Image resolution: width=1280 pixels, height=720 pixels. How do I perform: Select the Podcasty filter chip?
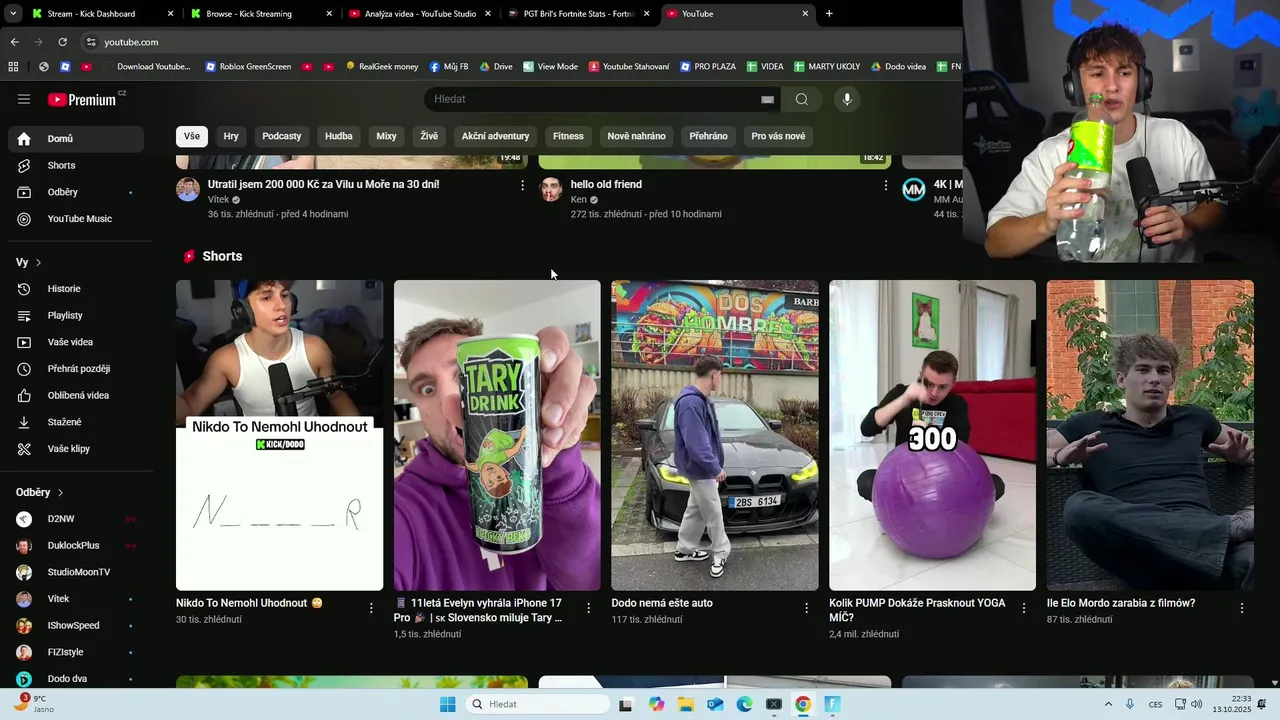pos(282,136)
